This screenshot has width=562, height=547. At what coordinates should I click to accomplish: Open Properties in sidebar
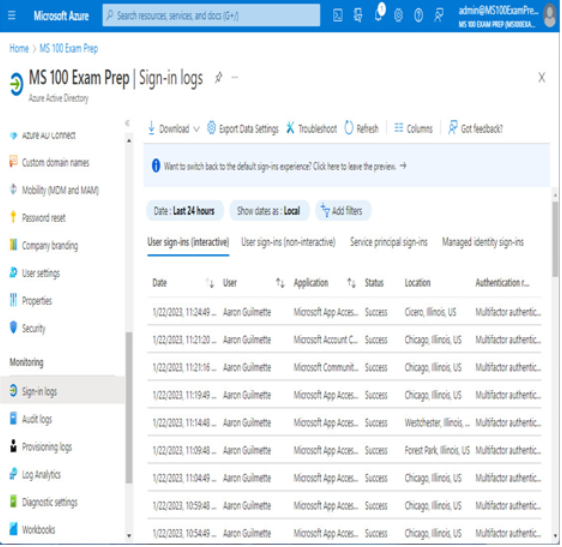pos(37,301)
